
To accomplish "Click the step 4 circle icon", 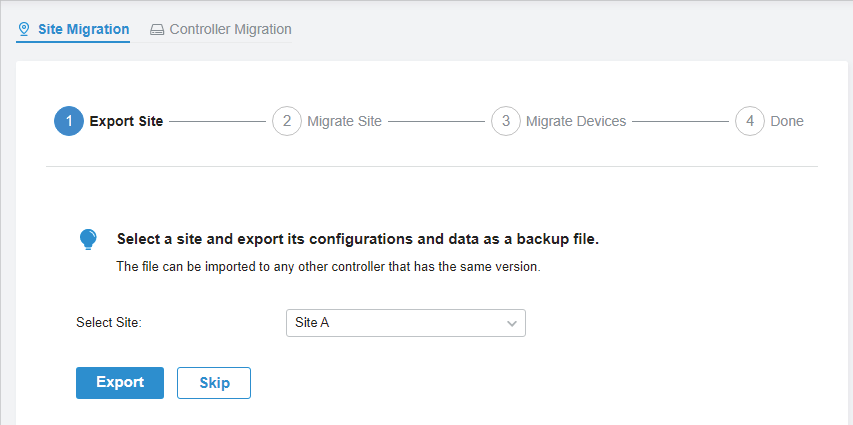I will coord(750,121).
